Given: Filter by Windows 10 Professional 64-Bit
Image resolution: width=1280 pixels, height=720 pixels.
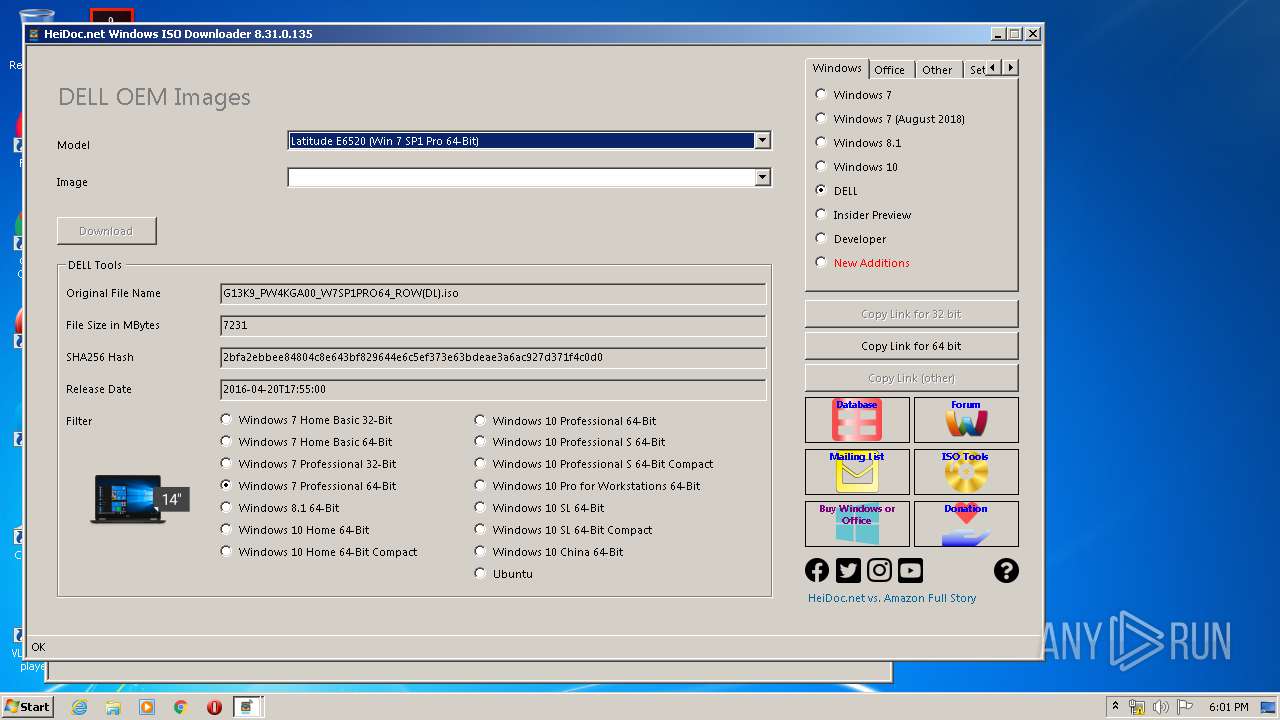Looking at the screenshot, I should 566,421.
